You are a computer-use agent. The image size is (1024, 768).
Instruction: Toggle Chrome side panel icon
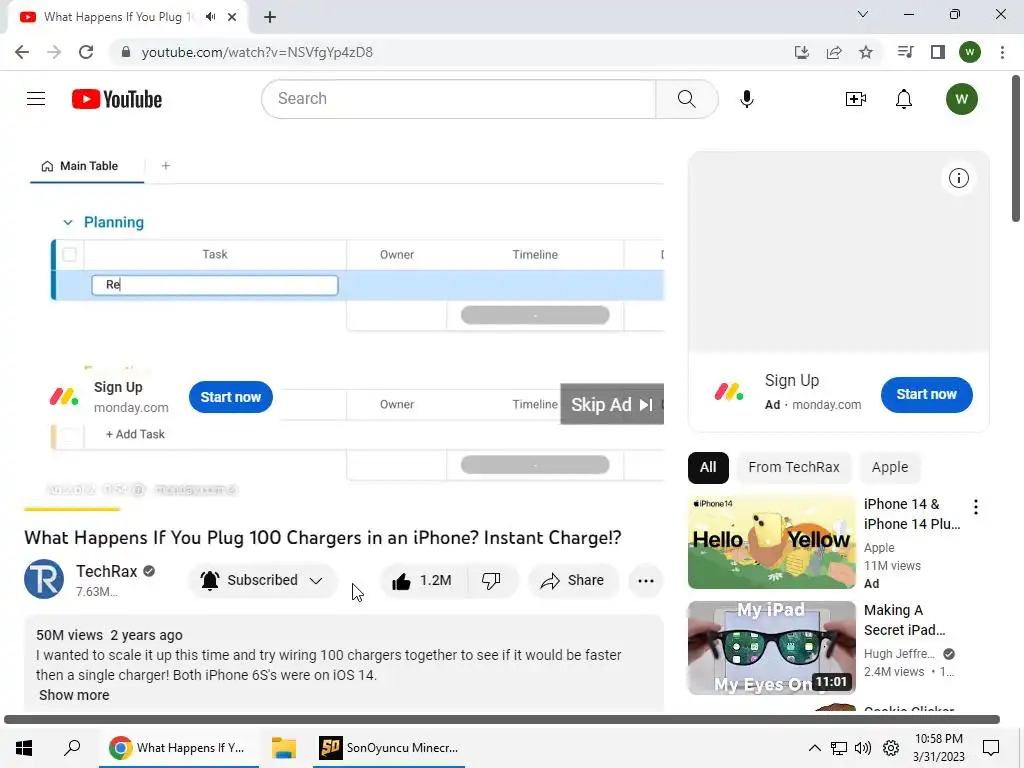point(938,52)
